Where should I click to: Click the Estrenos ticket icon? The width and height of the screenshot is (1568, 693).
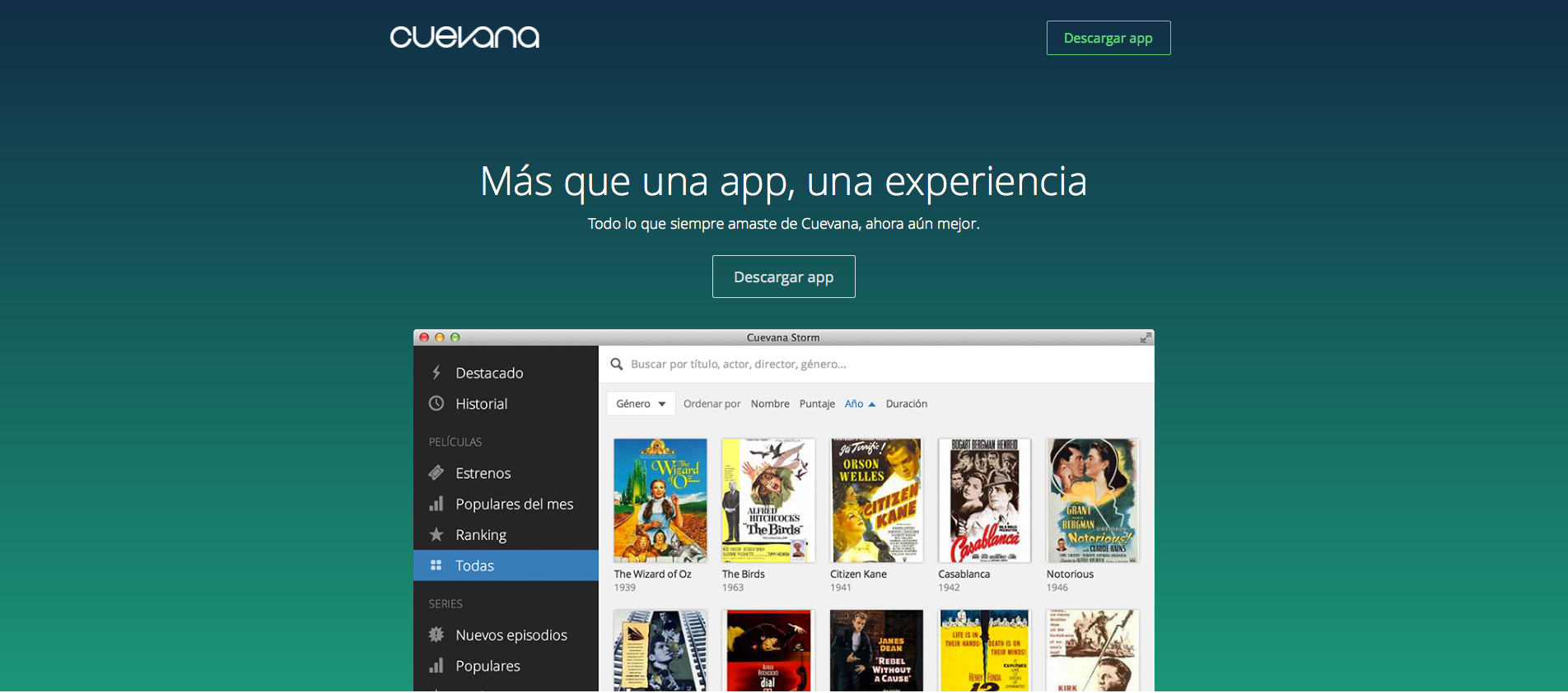coord(436,472)
